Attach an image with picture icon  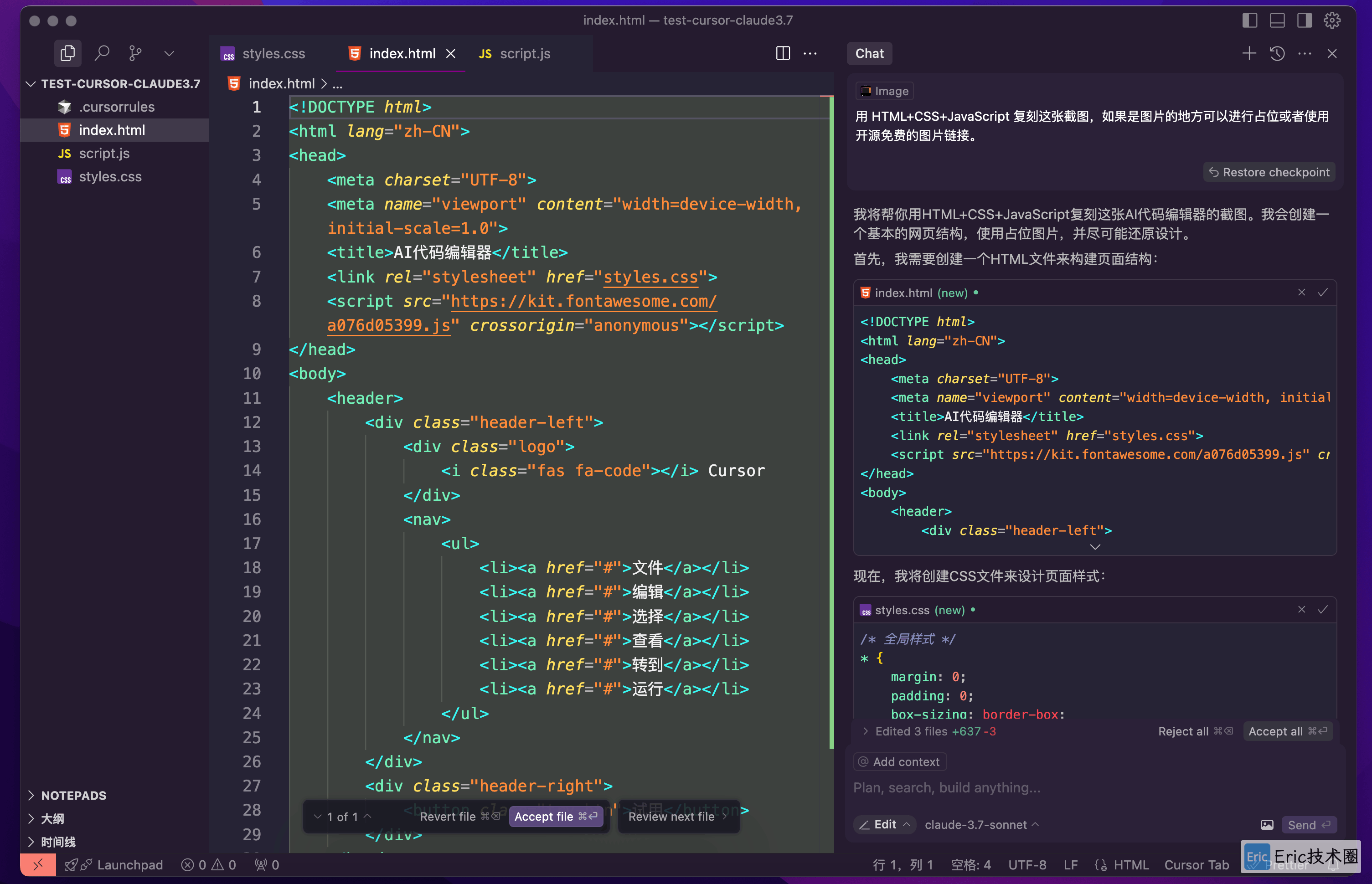pyautogui.click(x=1266, y=825)
